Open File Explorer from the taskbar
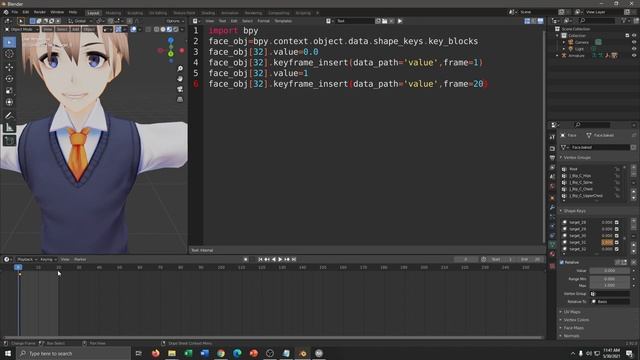Image resolution: width=640 pixels, height=360 pixels. (x=172, y=353)
